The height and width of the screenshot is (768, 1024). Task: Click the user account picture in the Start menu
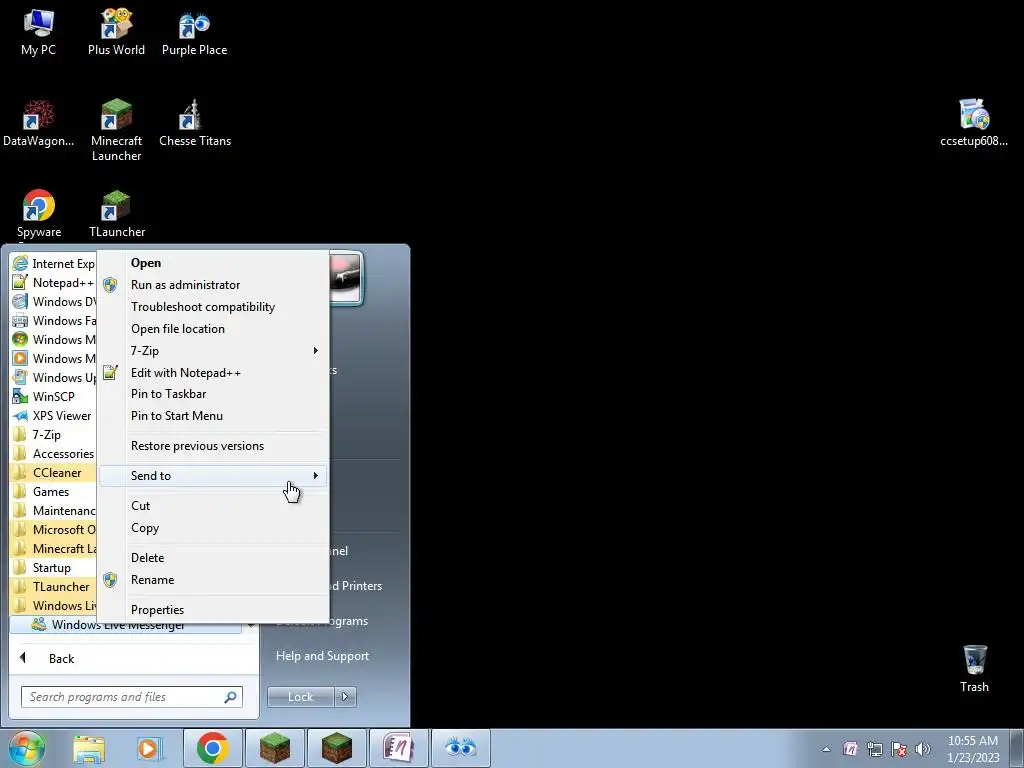pyautogui.click(x=345, y=277)
